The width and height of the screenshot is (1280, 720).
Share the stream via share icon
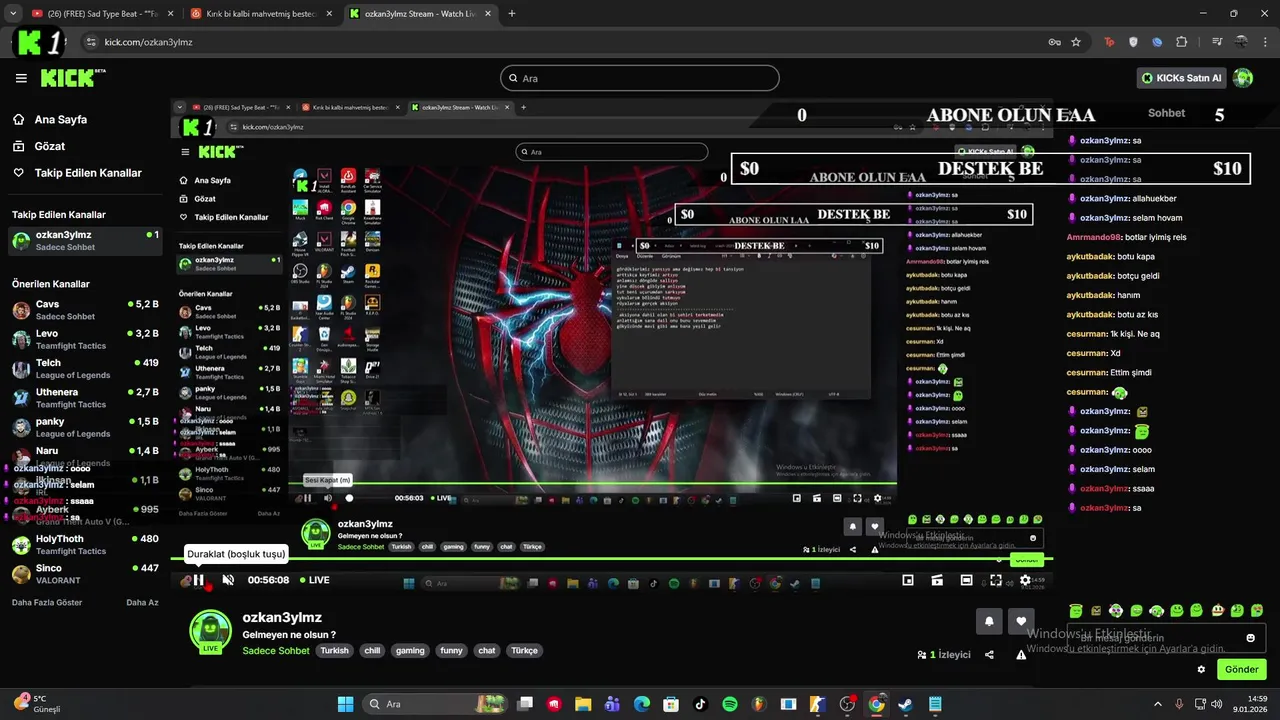989,655
